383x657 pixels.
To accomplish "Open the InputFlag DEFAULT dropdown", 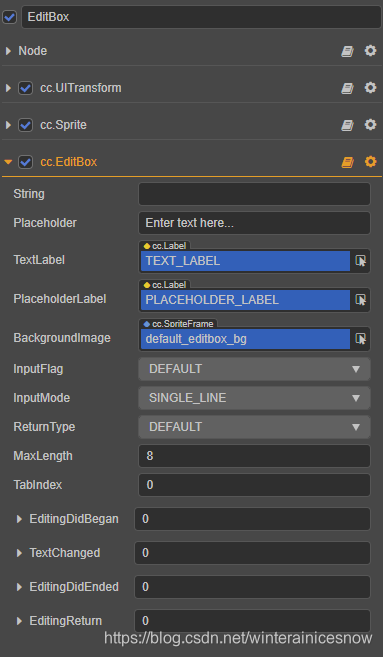I will click(254, 369).
